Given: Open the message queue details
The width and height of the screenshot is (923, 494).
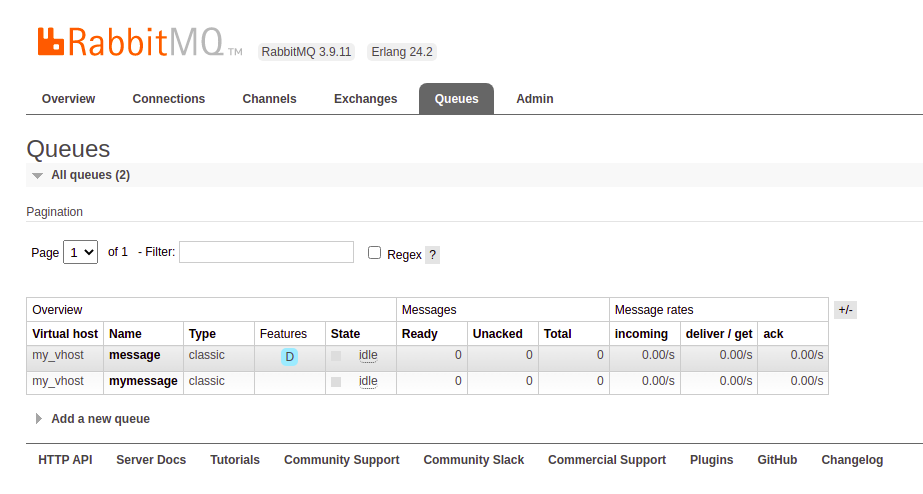Looking at the screenshot, I should click(135, 355).
